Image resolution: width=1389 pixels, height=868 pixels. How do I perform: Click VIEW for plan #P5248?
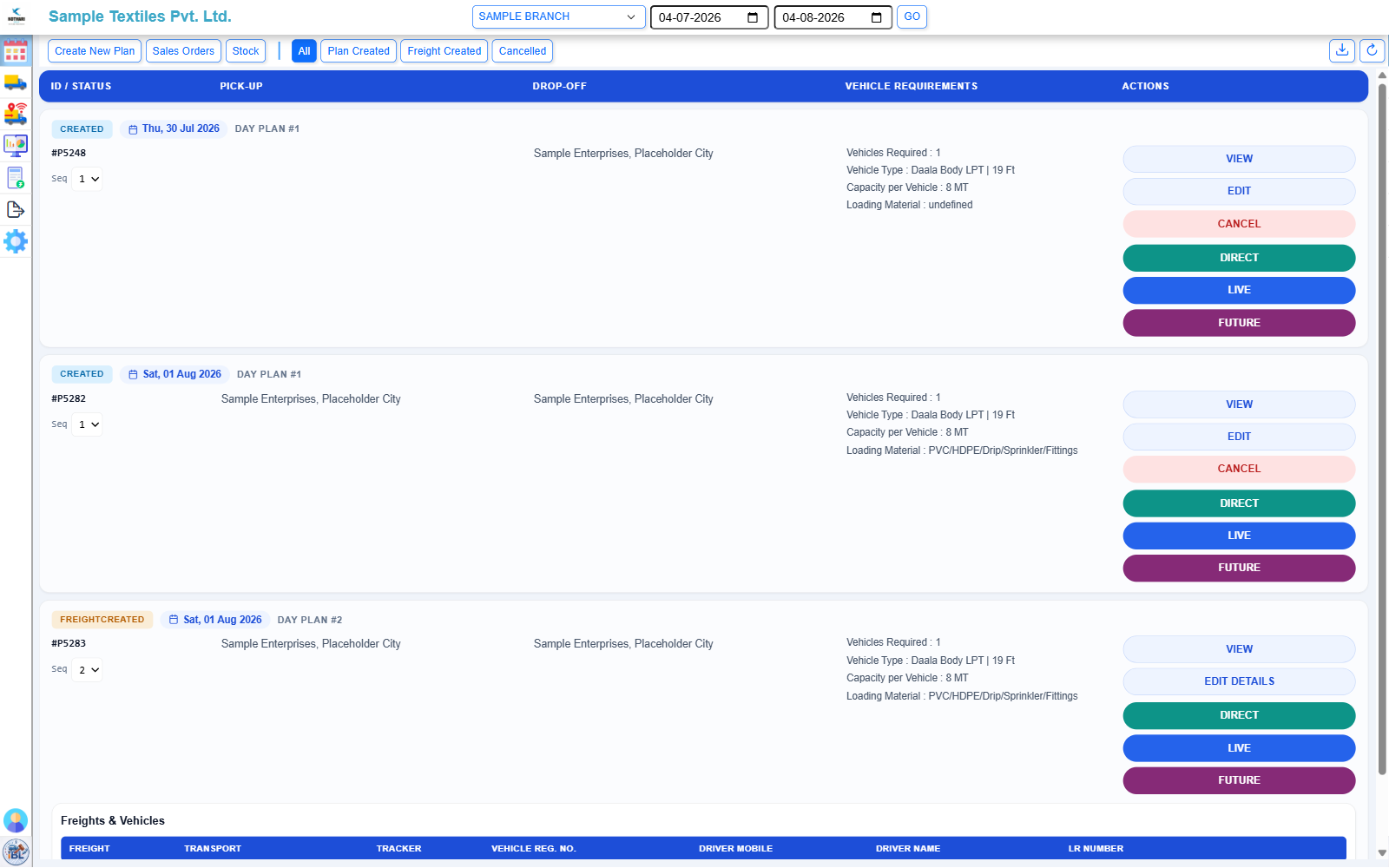[x=1239, y=159]
